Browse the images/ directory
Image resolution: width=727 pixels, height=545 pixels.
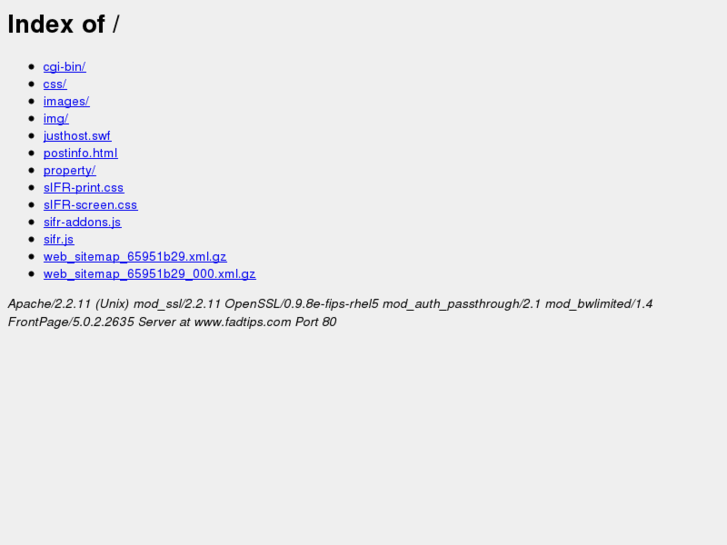click(66, 101)
